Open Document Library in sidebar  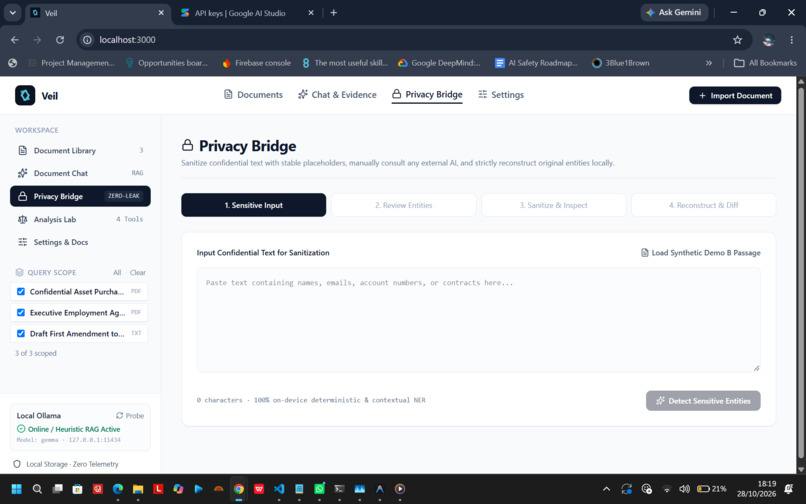click(80, 151)
